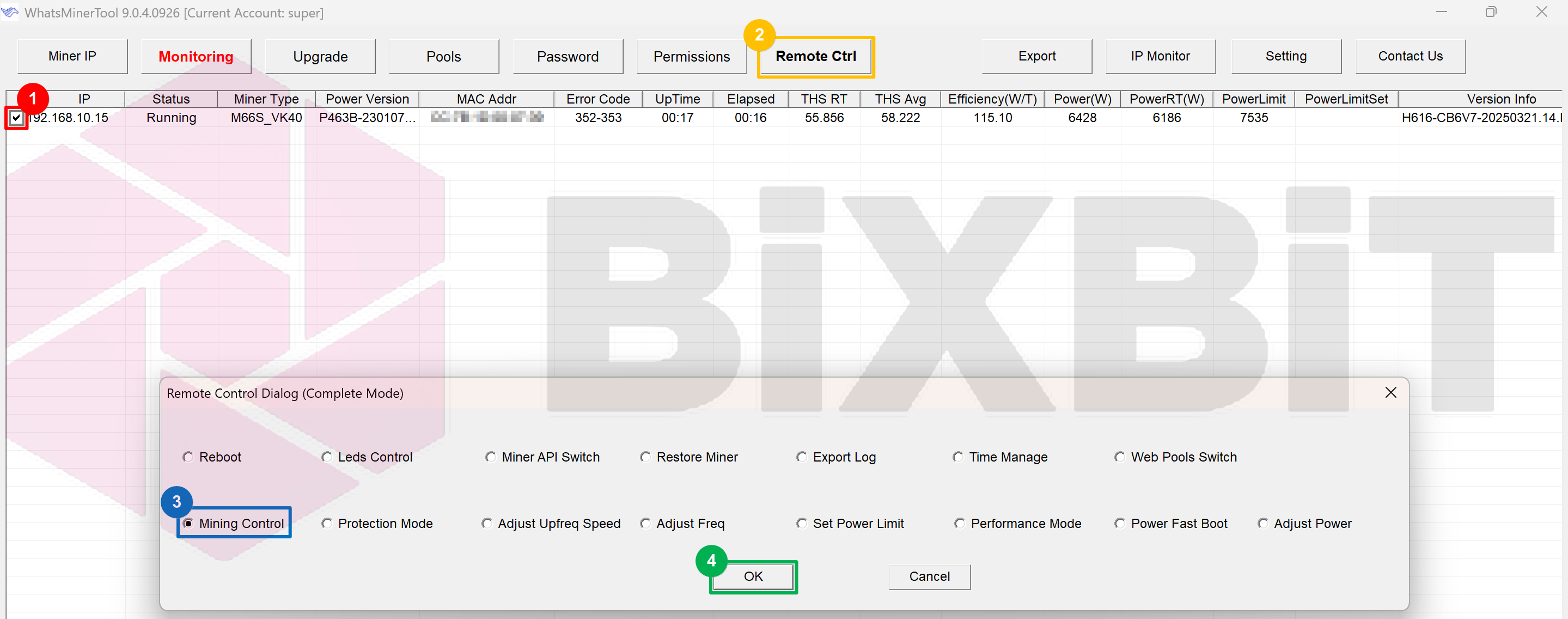The width and height of the screenshot is (1568, 619).
Task: Click the Status column header
Action: click(171, 99)
